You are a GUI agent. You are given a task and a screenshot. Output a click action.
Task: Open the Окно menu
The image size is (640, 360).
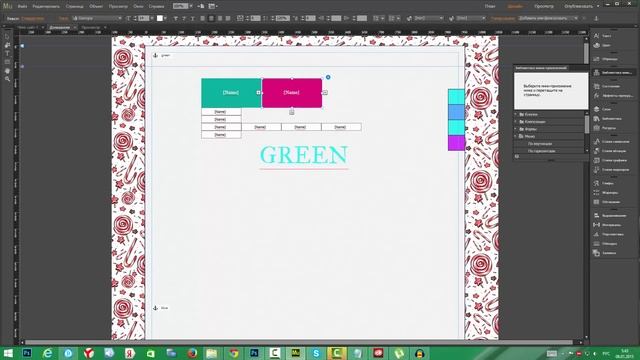(x=138, y=6)
